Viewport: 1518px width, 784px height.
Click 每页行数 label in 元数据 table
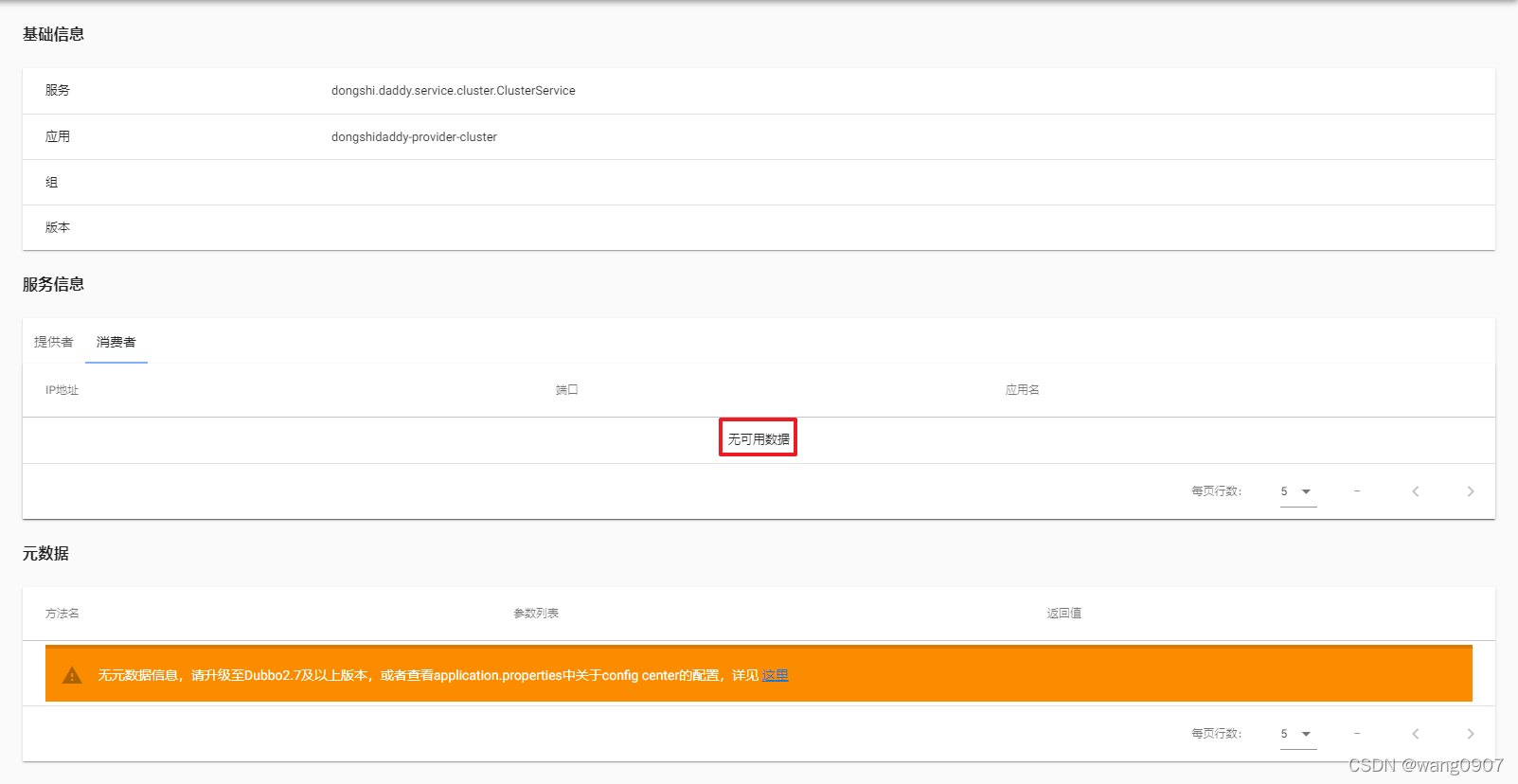(1217, 734)
